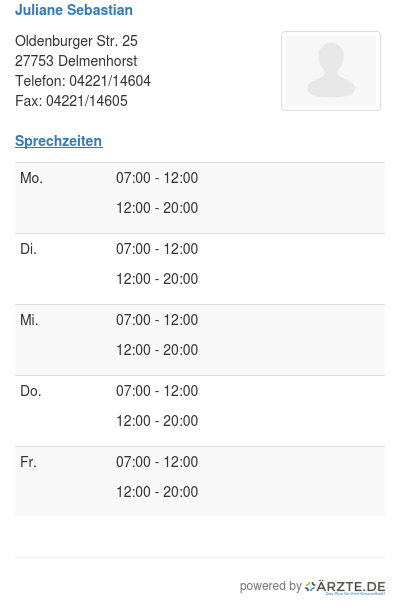Image resolution: width=400 pixels, height=607 pixels.
Task: Click Monday's 07:00 - 12:00 time slot
Action: click(x=157, y=178)
